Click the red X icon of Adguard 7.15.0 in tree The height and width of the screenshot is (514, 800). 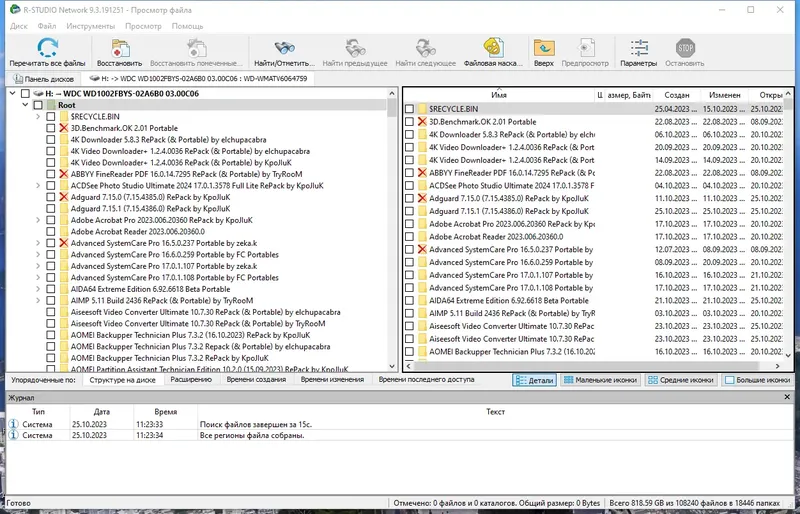(64, 197)
